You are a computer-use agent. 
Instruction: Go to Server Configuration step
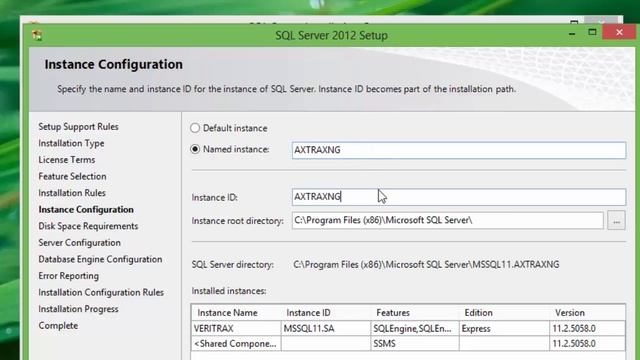point(80,243)
